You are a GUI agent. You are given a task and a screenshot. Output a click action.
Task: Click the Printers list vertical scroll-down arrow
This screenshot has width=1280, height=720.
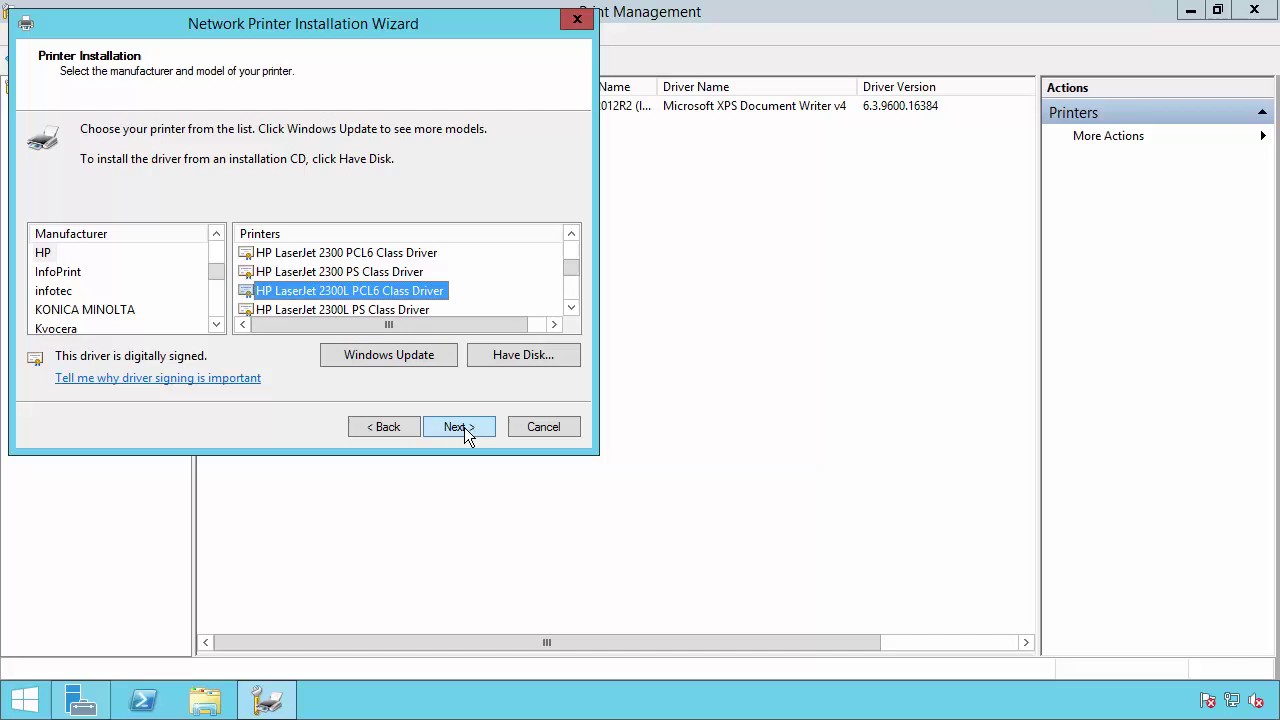point(571,308)
